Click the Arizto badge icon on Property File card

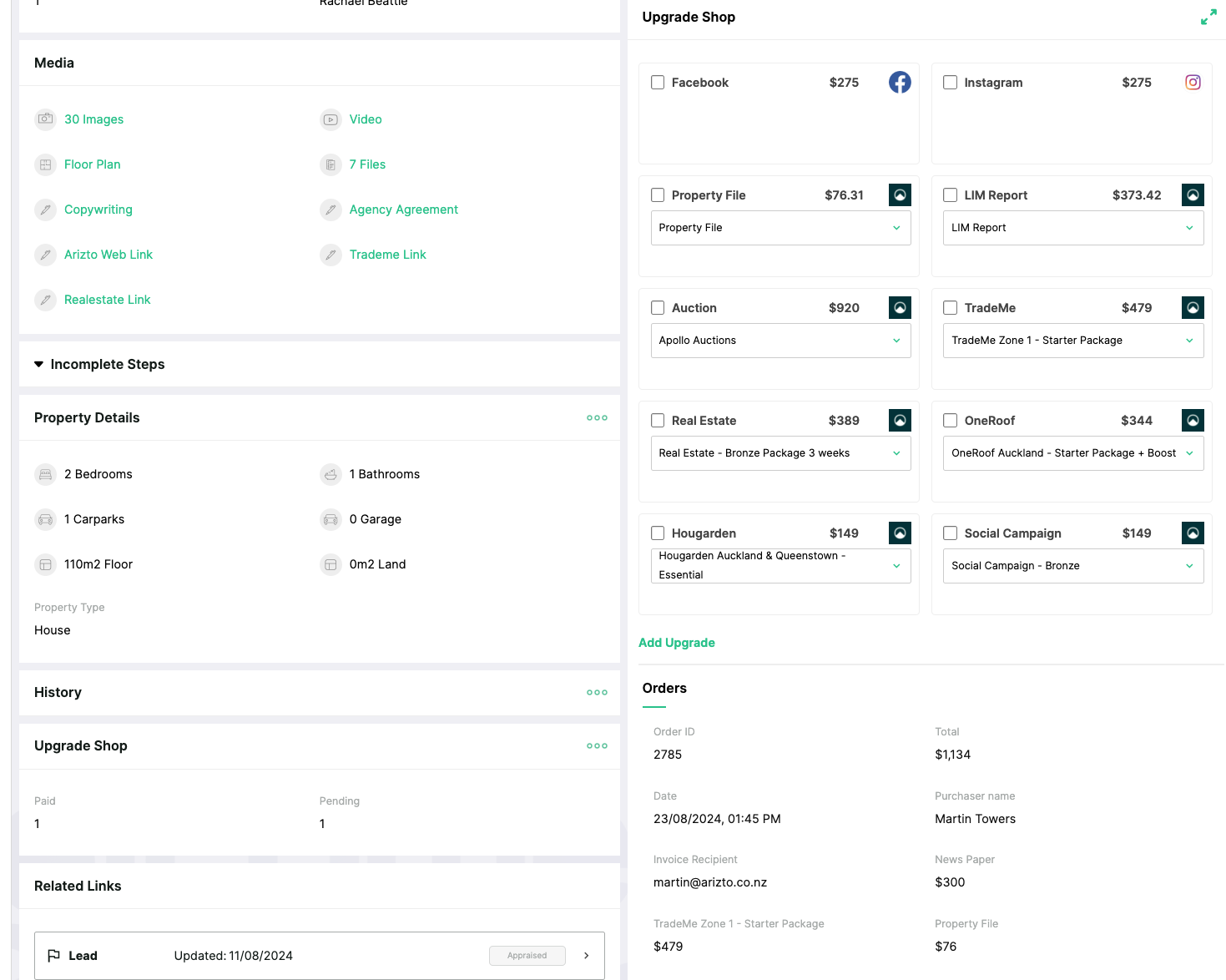(900, 194)
